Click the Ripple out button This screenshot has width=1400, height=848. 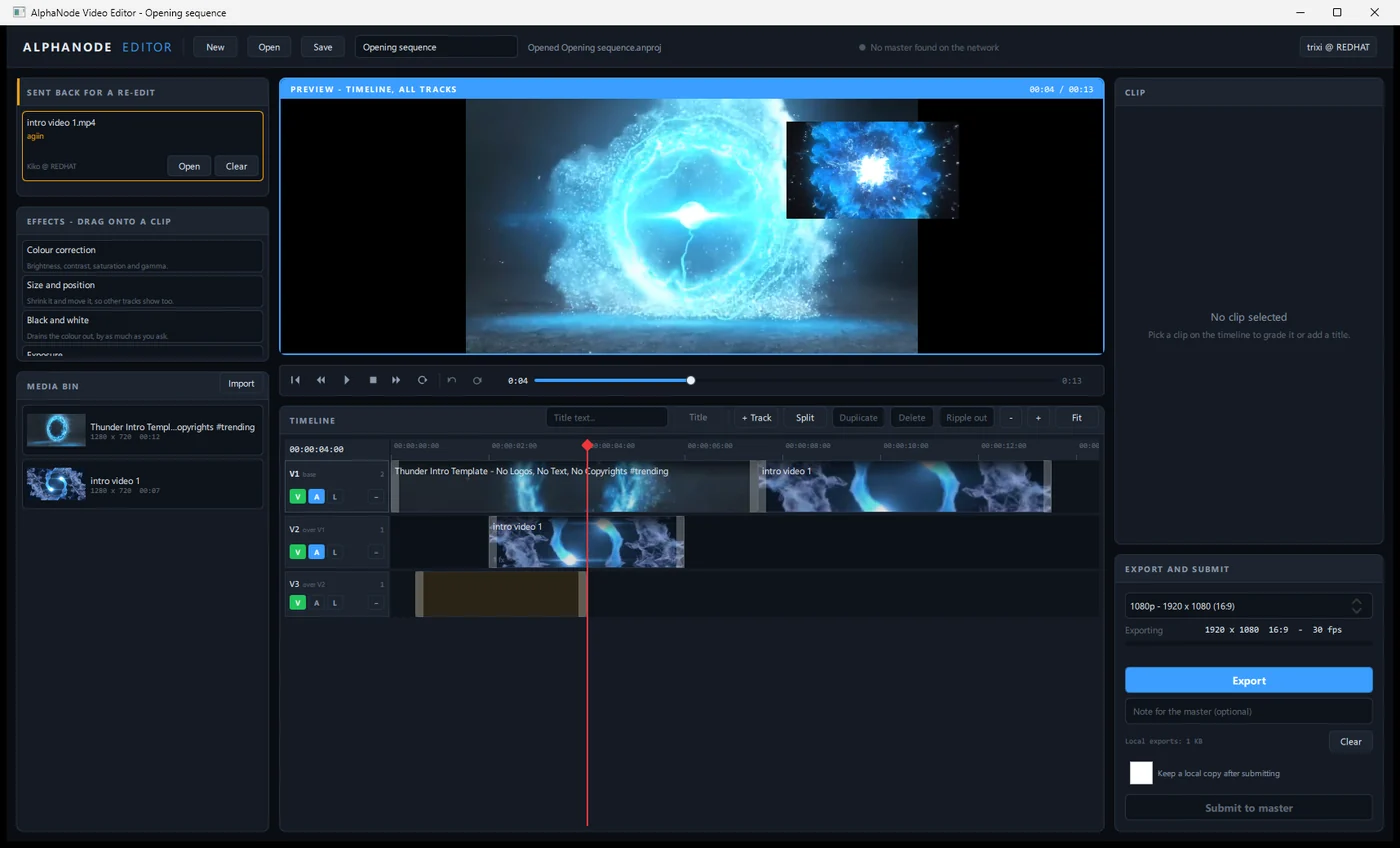coord(966,418)
